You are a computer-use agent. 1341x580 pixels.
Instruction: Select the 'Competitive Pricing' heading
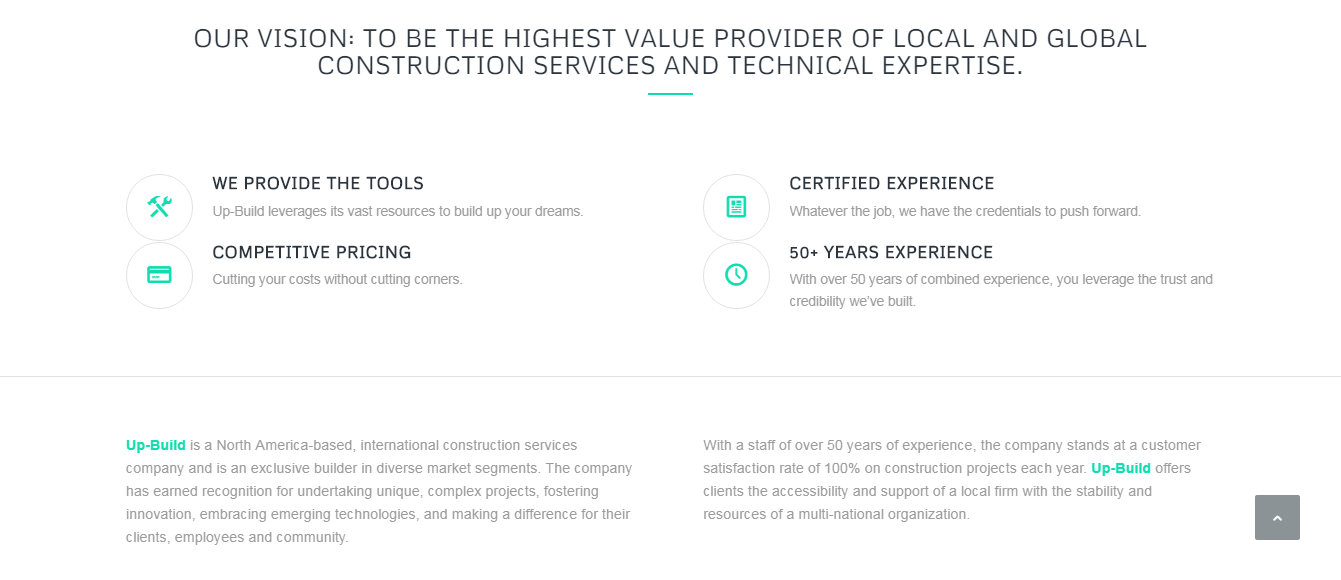[x=312, y=253]
